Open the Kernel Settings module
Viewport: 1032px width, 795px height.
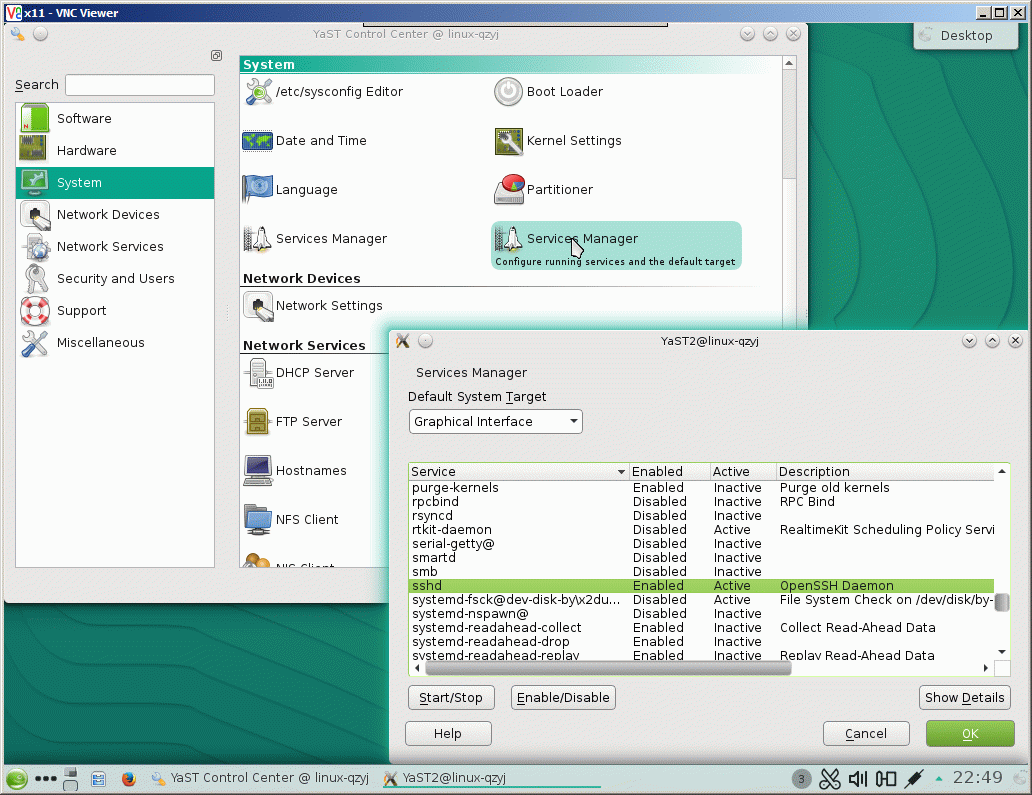coord(558,141)
